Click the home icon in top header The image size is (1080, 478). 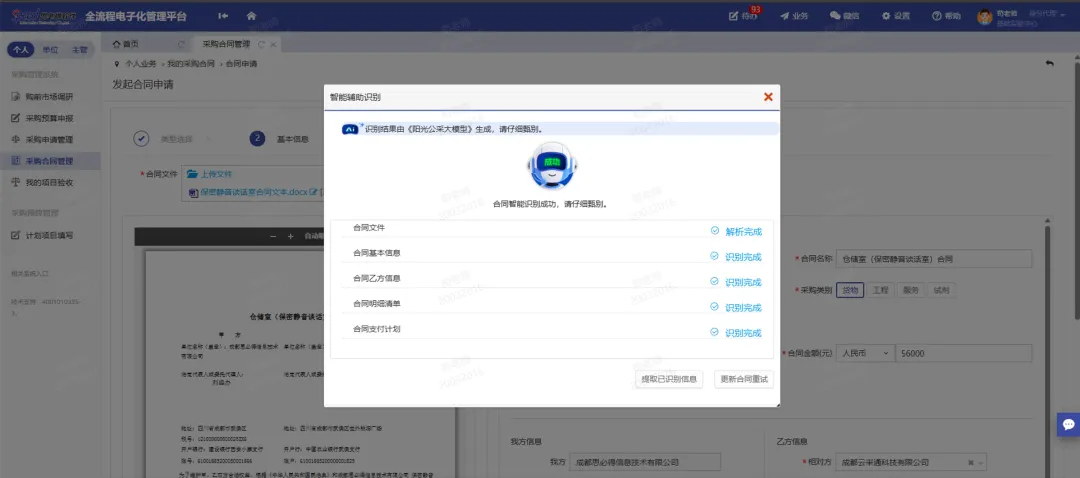[x=251, y=15]
